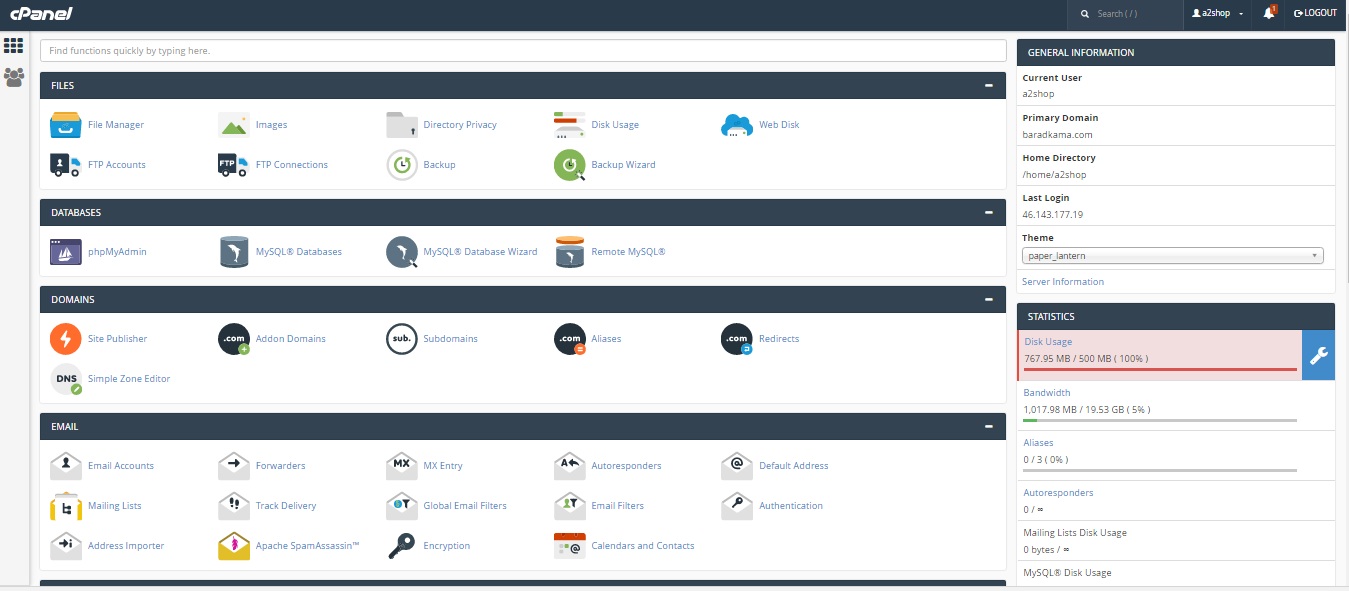The image size is (1349, 591).
Task: Collapse the Databases section
Action: coord(989,213)
